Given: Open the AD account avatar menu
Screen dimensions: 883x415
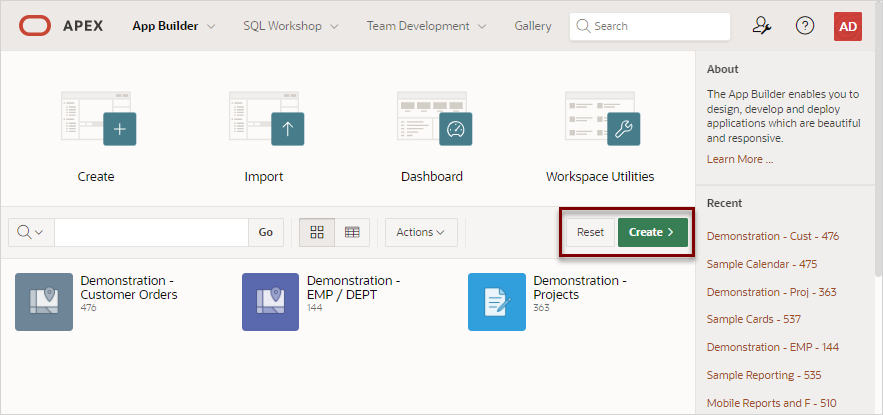Looking at the screenshot, I should (848, 26).
